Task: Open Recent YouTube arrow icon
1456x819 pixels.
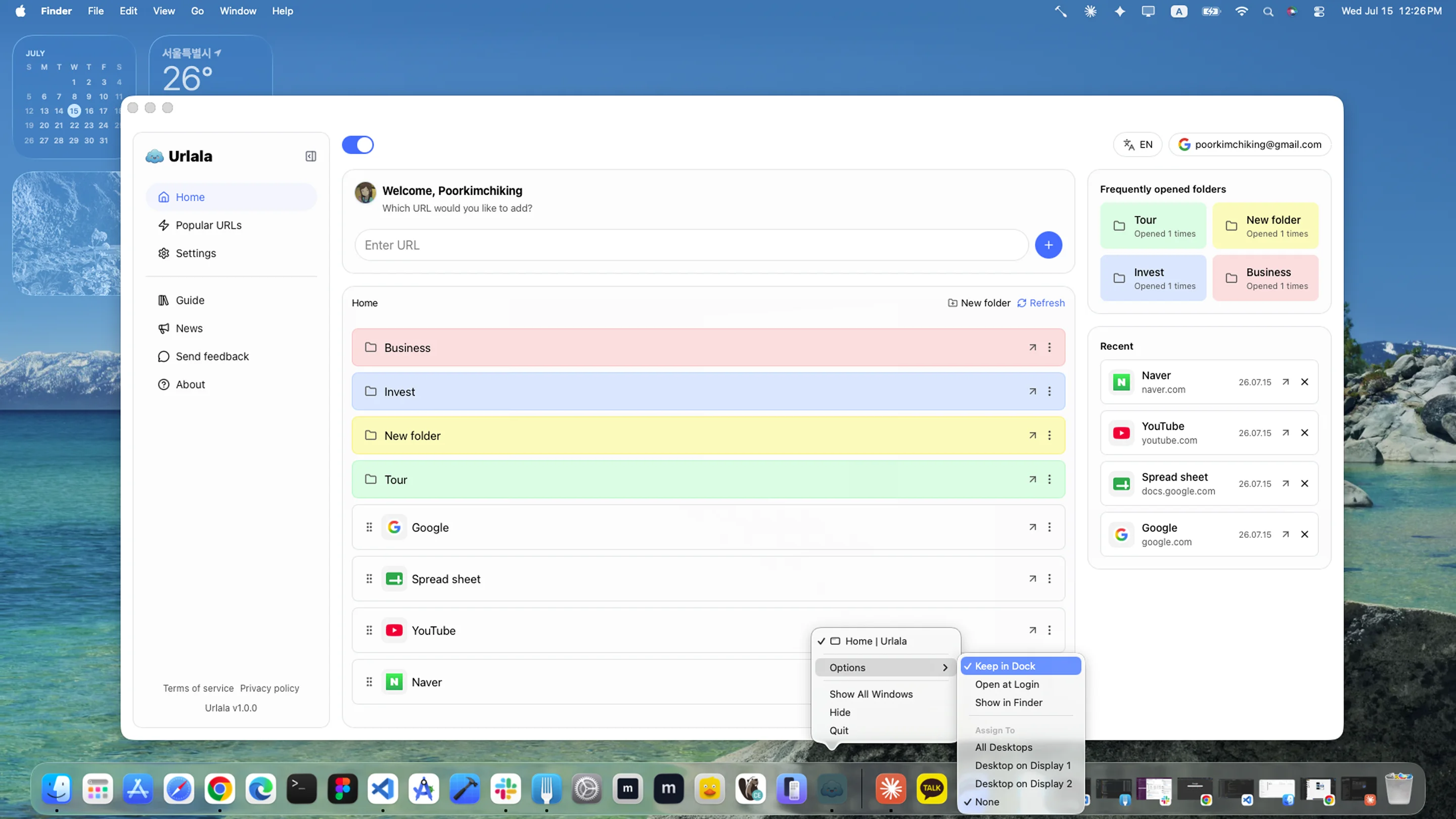Action: pos(1285,433)
